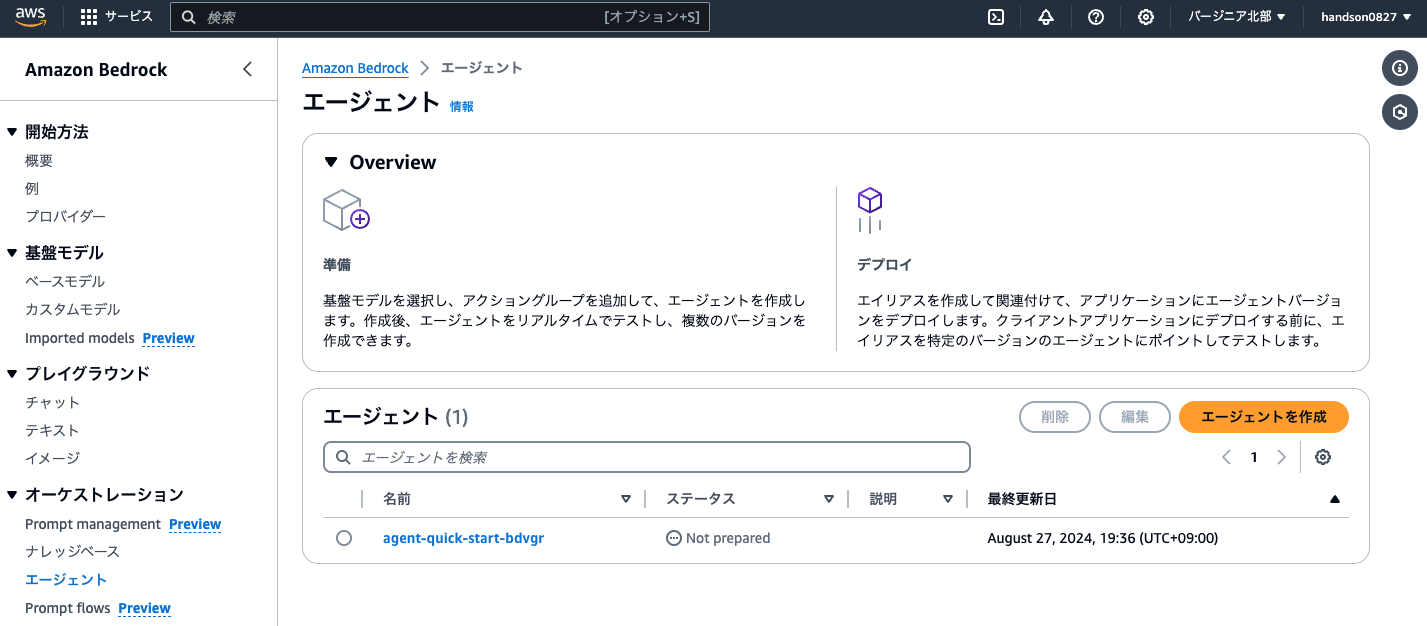Click the Amazon Bedrock sidebar title
The image size is (1427, 626).
(96, 70)
